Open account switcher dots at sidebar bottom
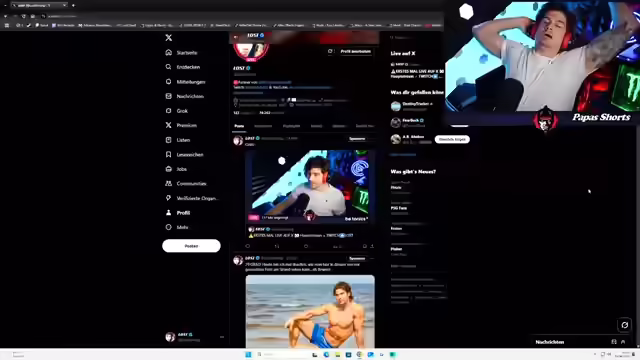 pos(222,337)
